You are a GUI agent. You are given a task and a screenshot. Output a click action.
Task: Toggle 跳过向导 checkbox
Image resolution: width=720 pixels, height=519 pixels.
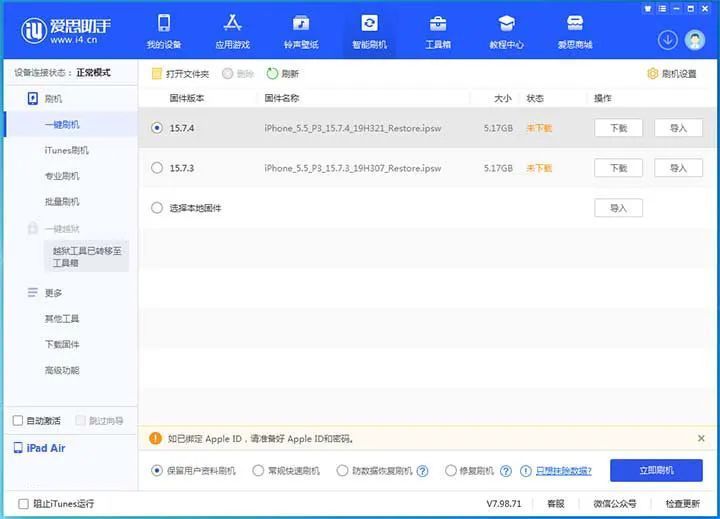80,420
